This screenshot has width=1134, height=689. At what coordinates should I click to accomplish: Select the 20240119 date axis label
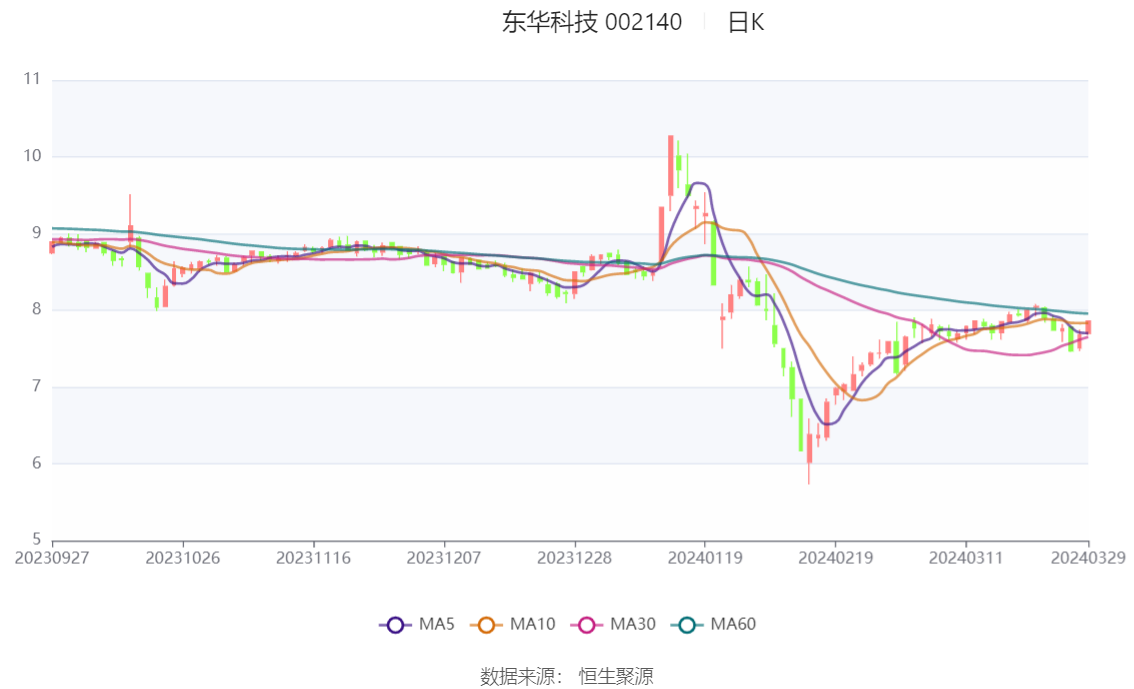pos(705,558)
